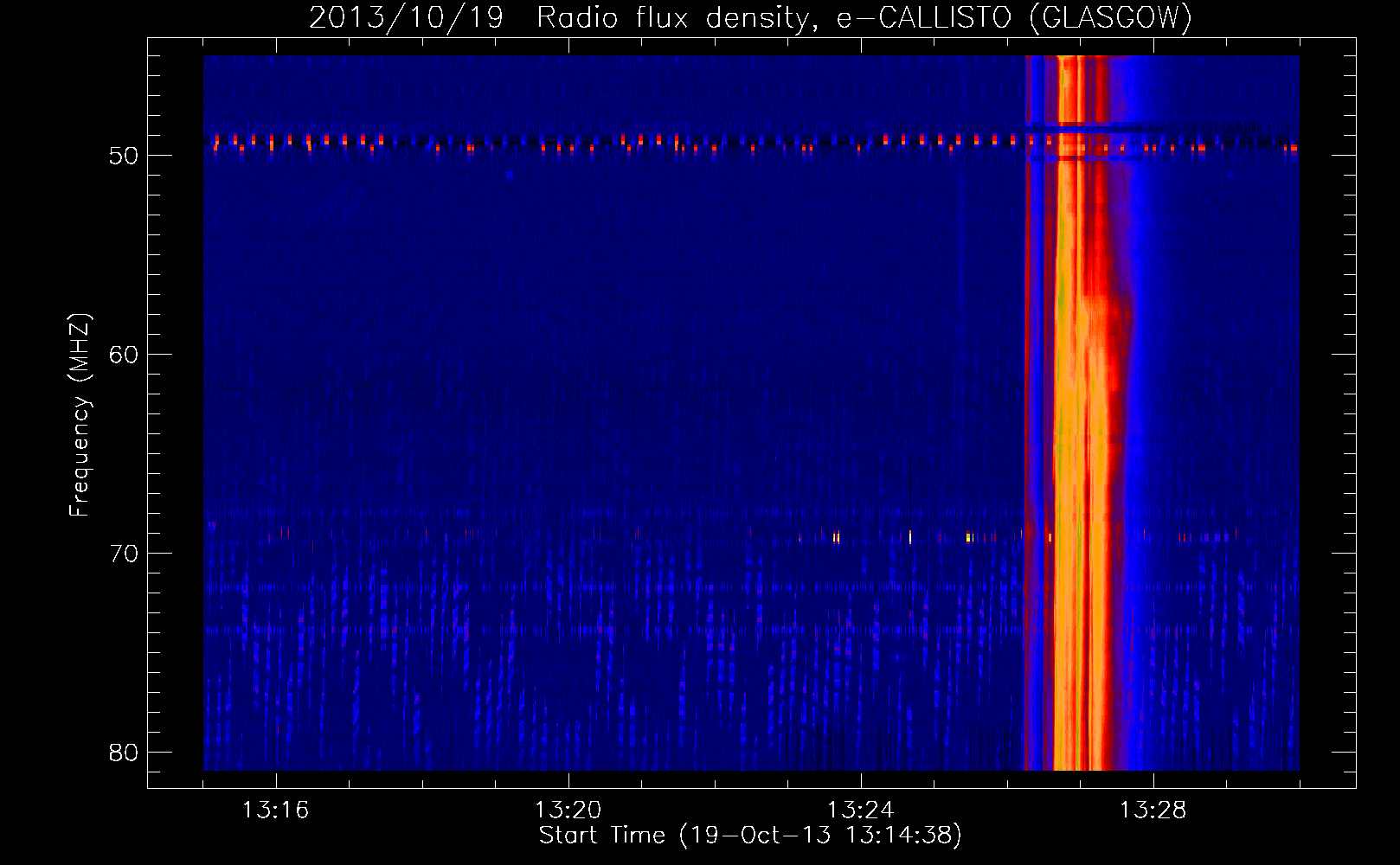The width and height of the screenshot is (1400, 865).
Task: Click the 'Frequency (MHZ)' y-axis label
Action: (80, 415)
